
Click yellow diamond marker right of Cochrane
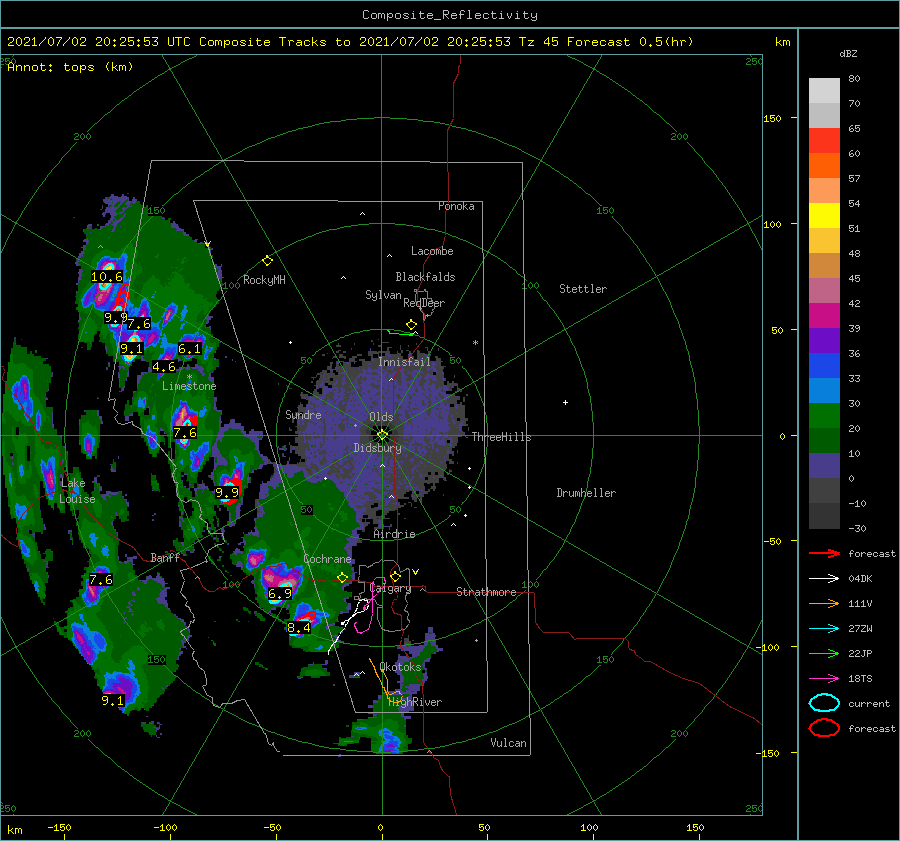coord(343,578)
